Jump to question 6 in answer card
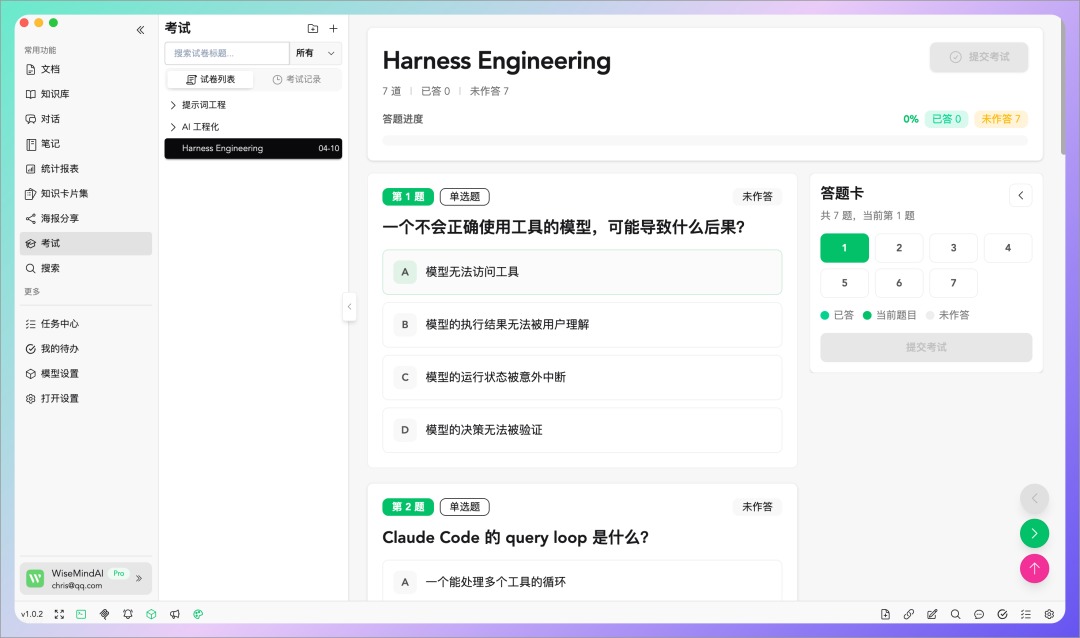The width and height of the screenshot is (1080, 638). [x=899, y=283]
